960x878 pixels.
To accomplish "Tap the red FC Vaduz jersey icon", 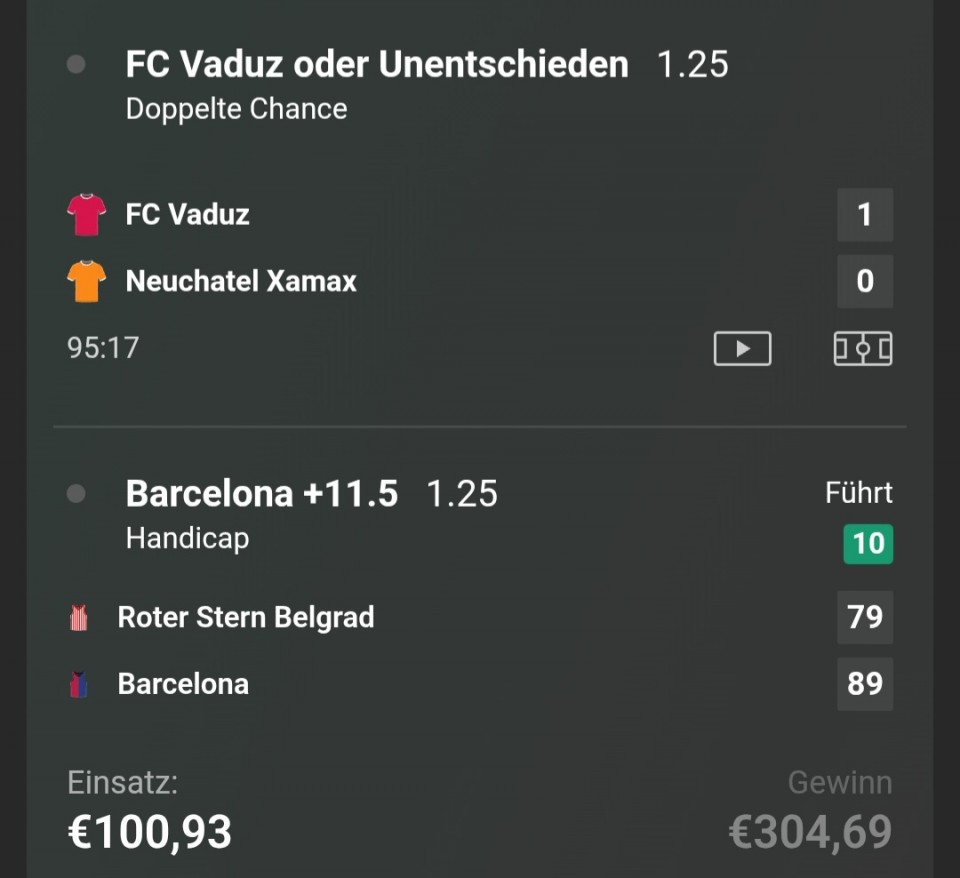I will point(86,215).
